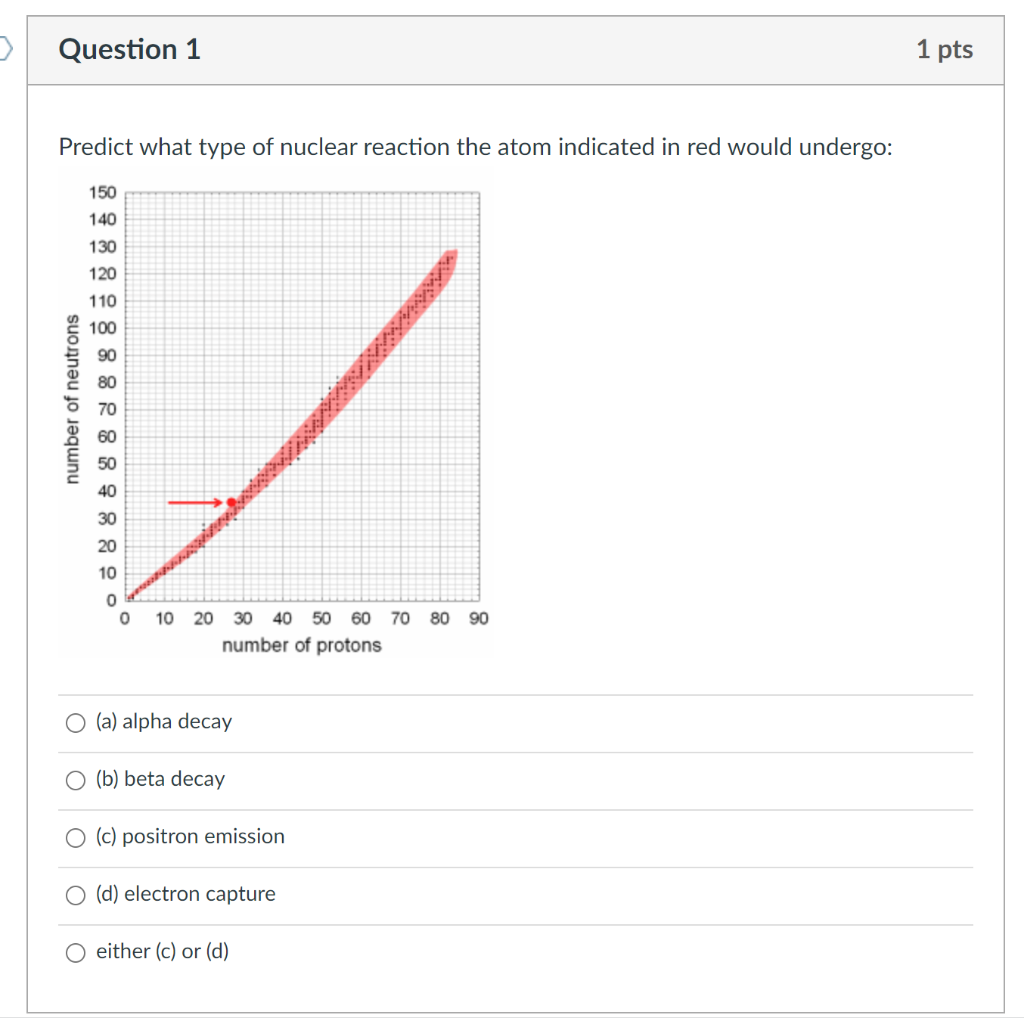1024x1018 pixels.
Task: Choose the beta decay answer option
Action: pyautogui.click(x=75, y=780)
